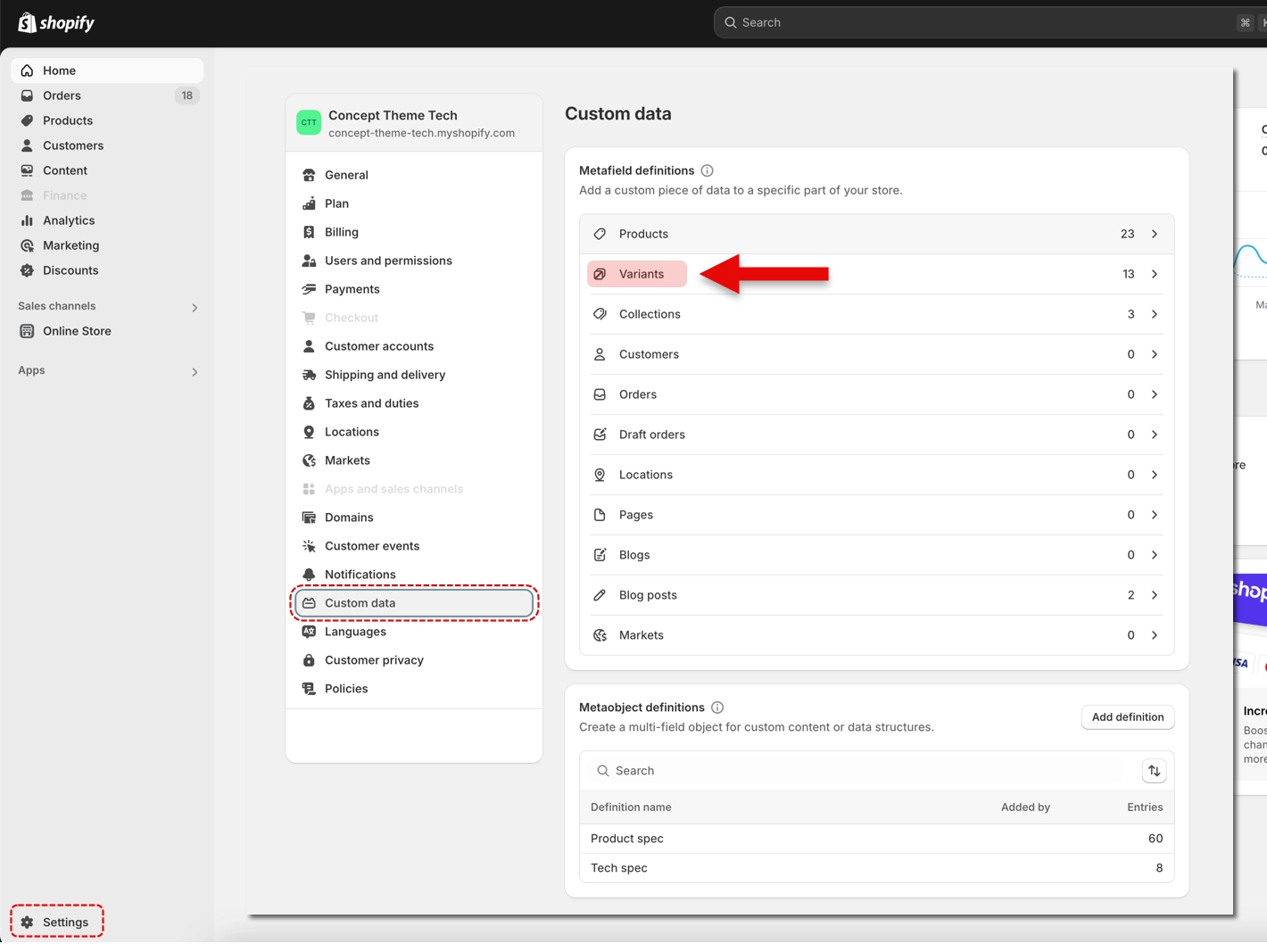Open Customers metafields via its chevron
This screenshot has width=1267, height=952.
1155,354
